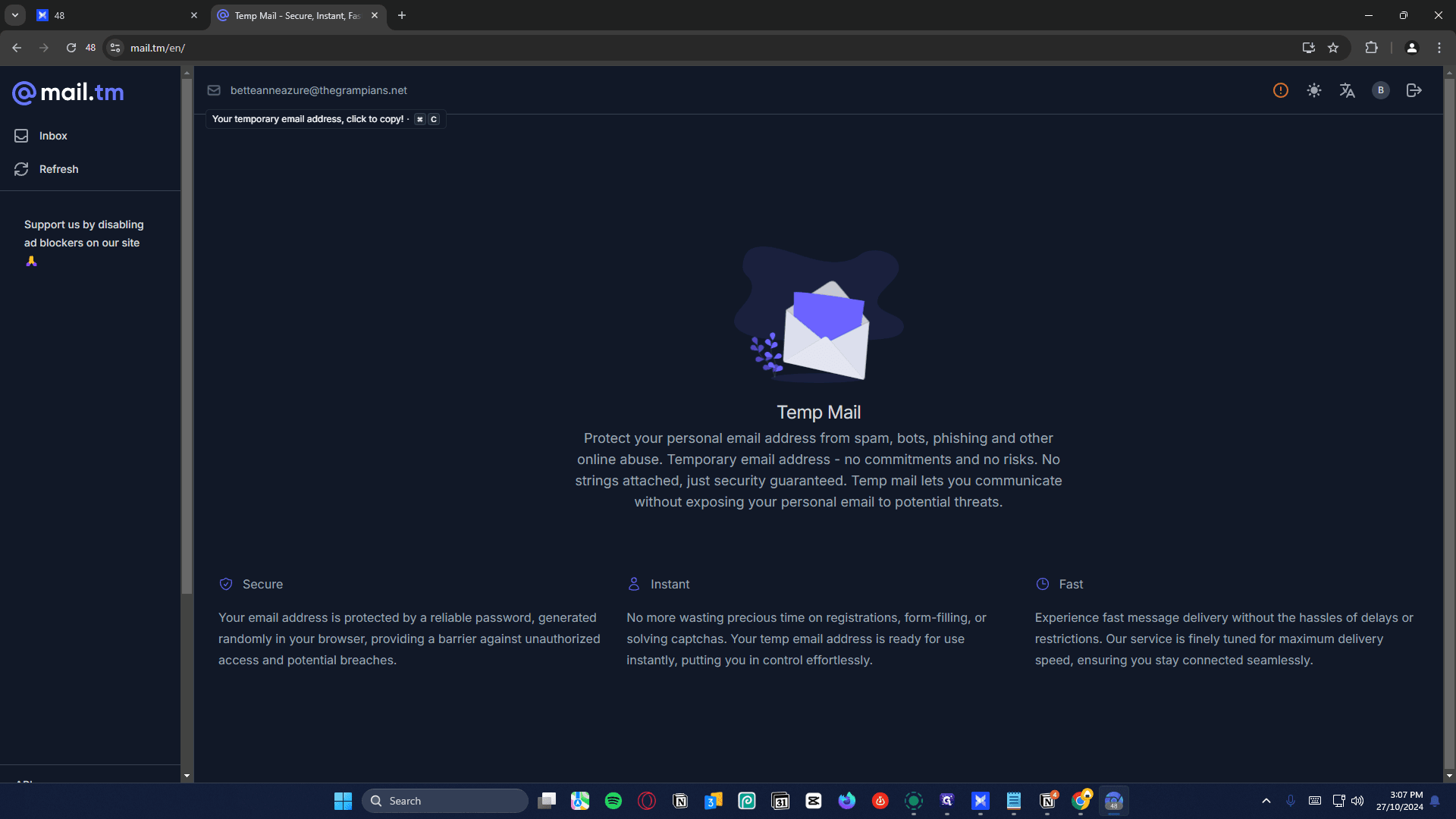
Task: Bookmark this page with the star icon
Action: tap(1333, 48)
